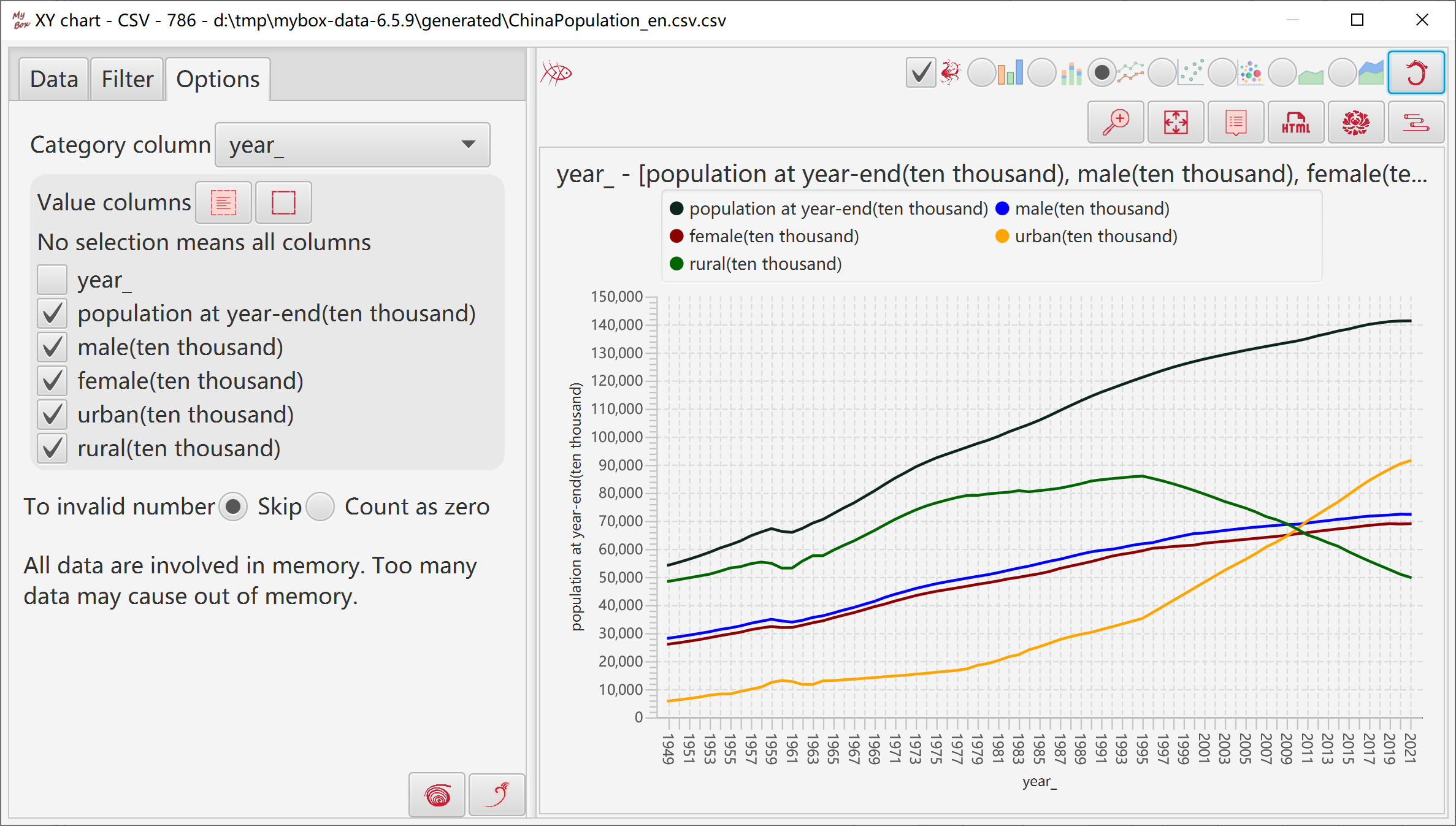Click the out of memory warning text

click(x=250, y=580)
